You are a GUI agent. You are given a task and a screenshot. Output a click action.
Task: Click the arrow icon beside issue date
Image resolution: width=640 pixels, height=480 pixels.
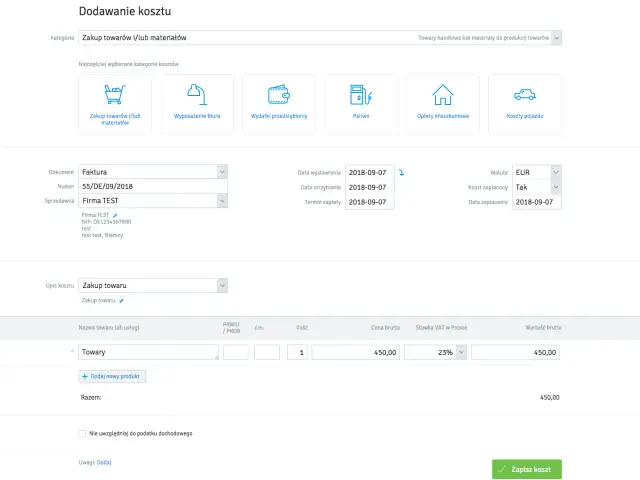[402, 173]
